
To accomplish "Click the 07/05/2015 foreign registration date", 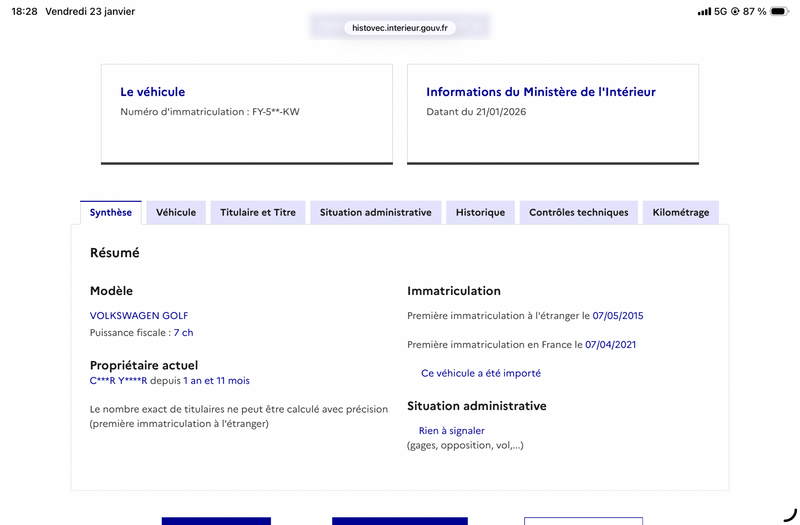I will pyautogui.click(x=618, y=316).
